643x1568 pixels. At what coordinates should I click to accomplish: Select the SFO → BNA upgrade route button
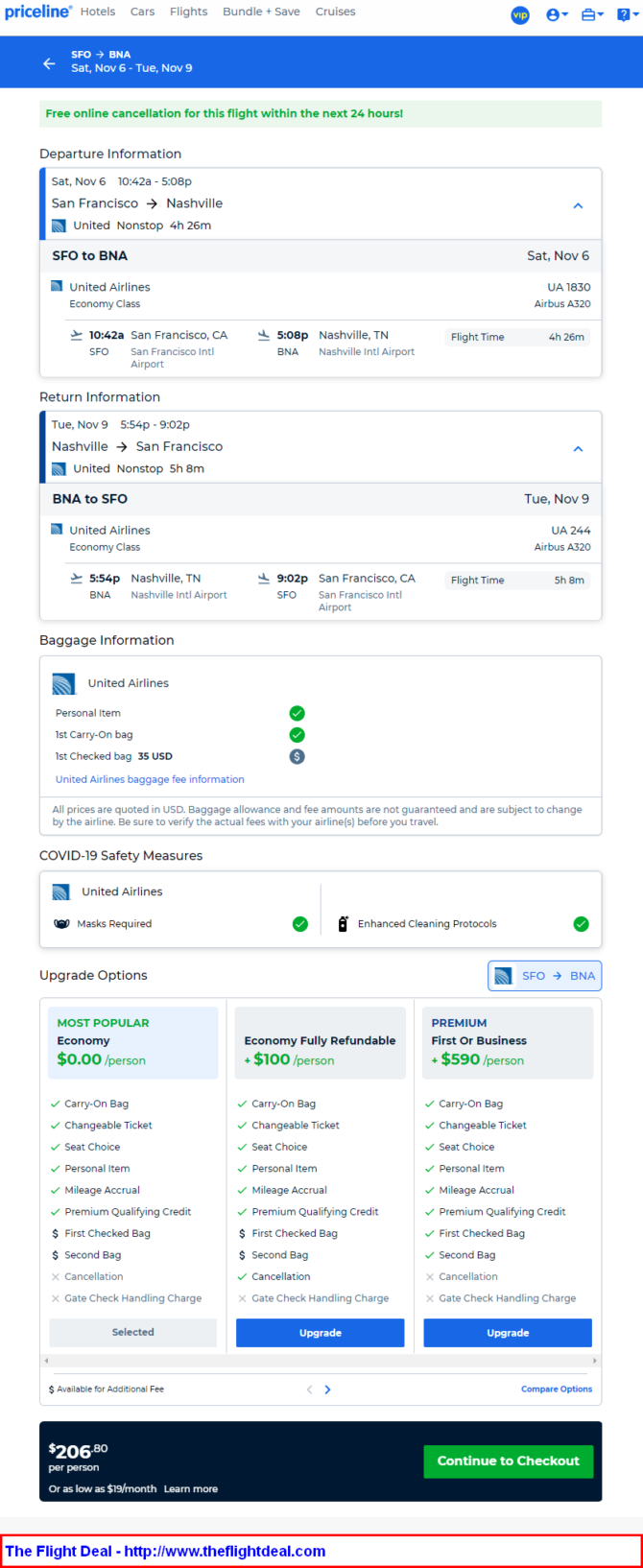pyautogui.click(x=545, y=976)
